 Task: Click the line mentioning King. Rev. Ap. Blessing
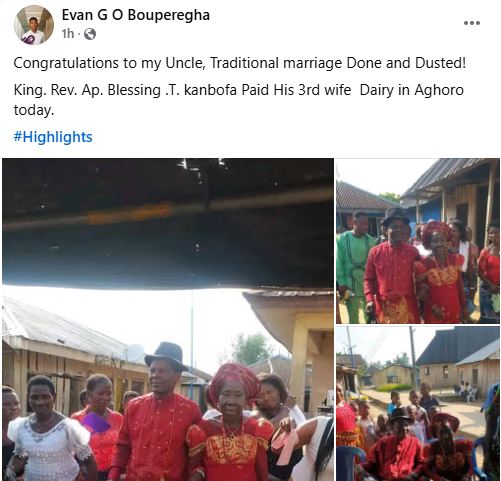click(239, 90)
